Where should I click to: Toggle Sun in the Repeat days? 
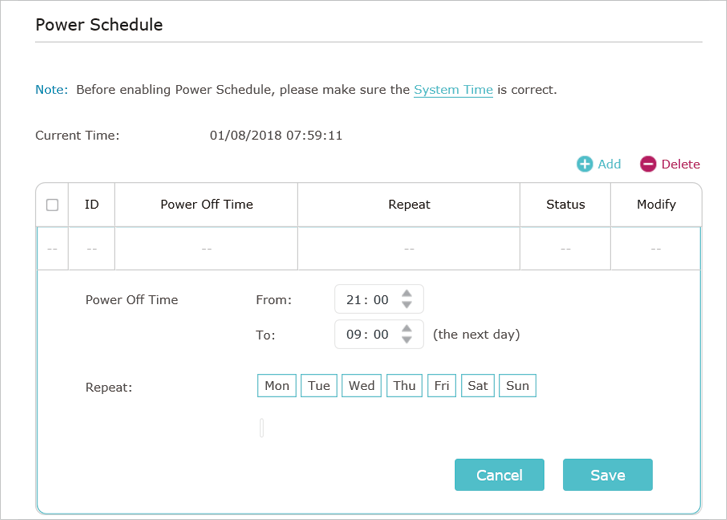[517, 386]
